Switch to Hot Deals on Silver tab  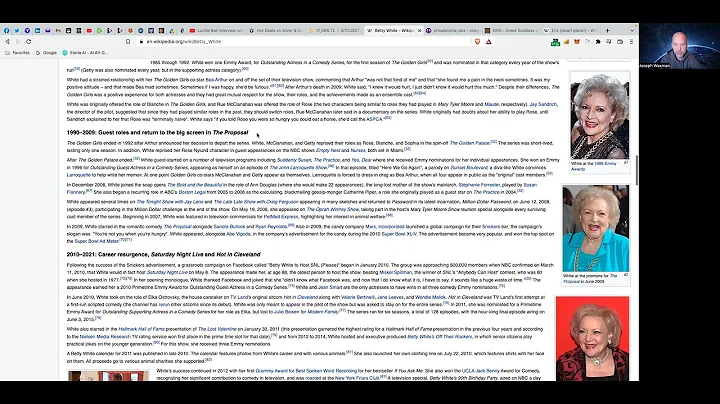point(276,31)
